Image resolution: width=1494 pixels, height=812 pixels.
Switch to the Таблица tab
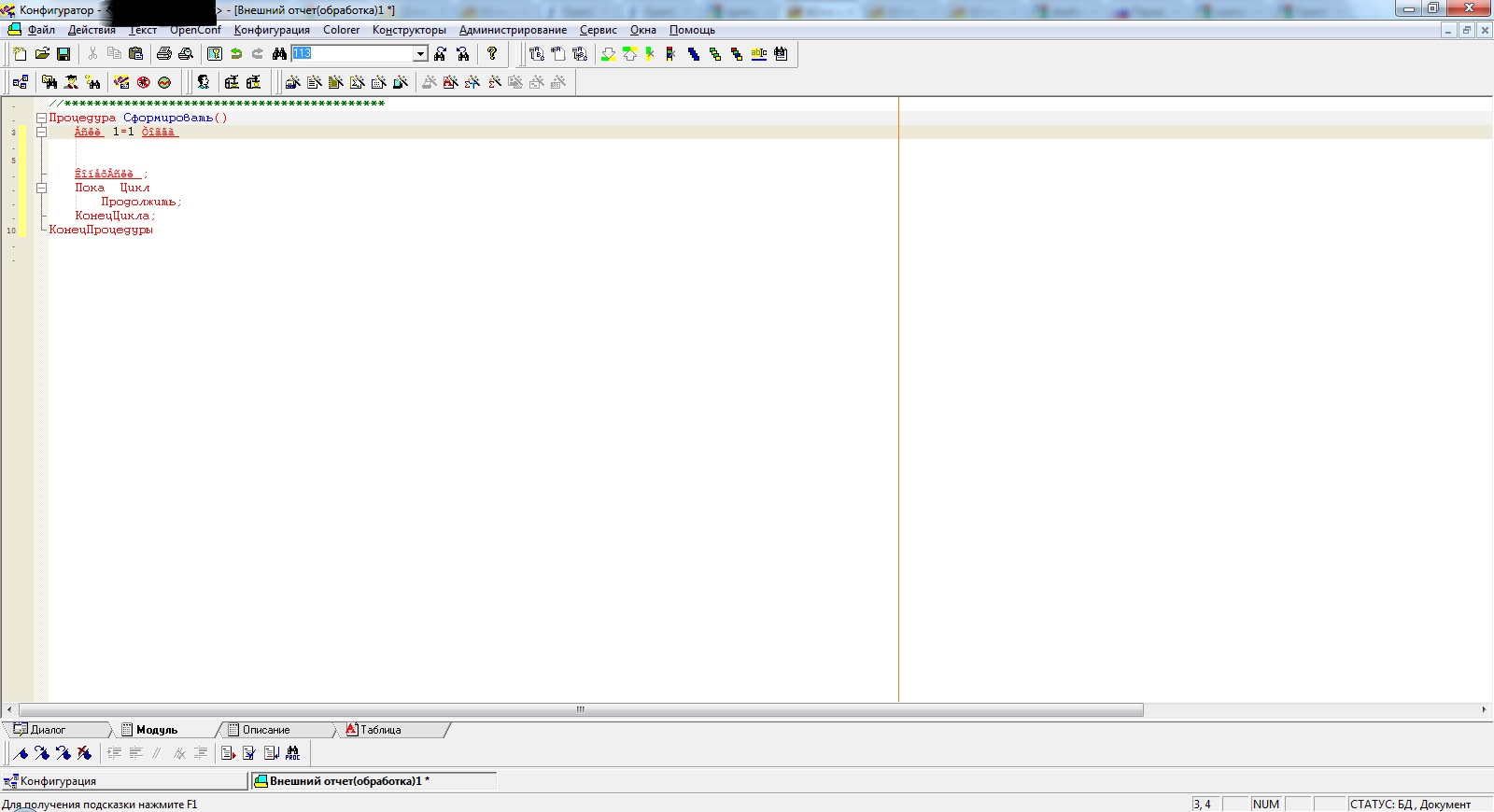(380, 730)
